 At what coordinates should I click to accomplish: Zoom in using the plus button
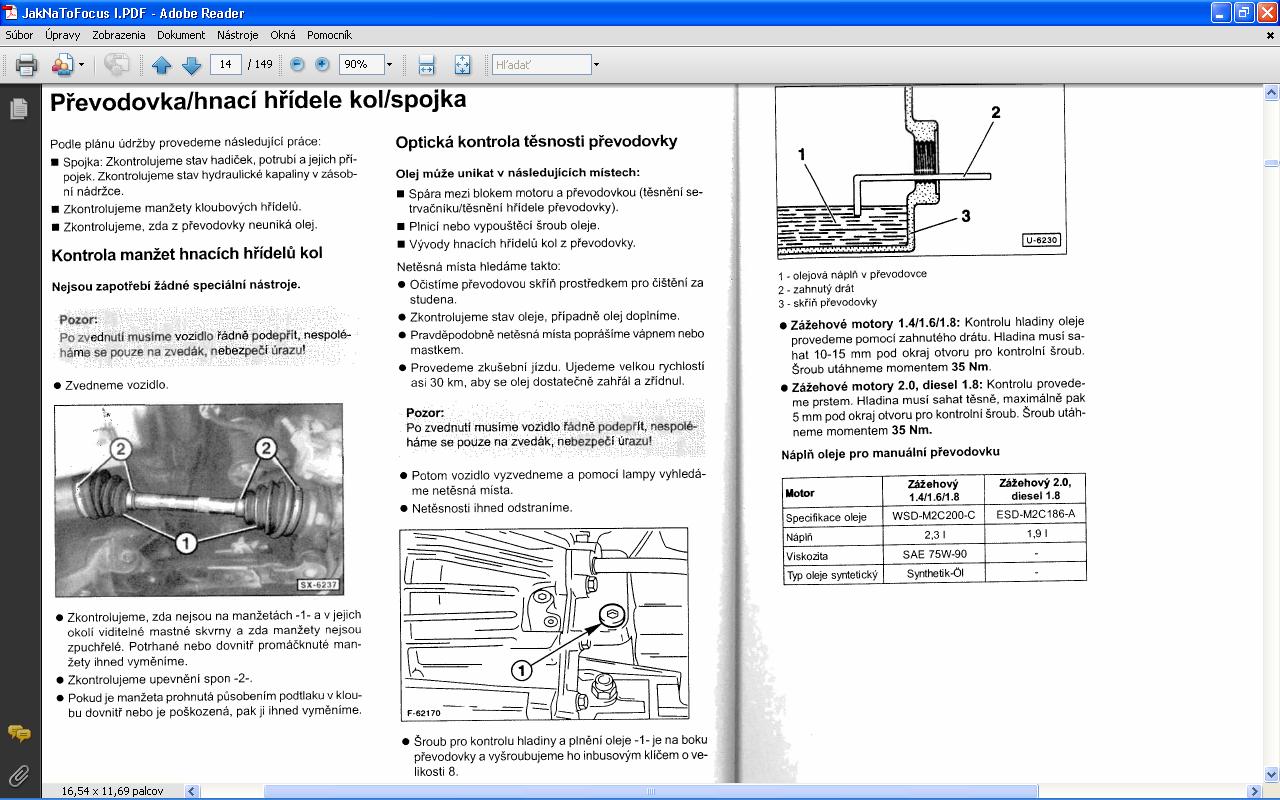322,64
